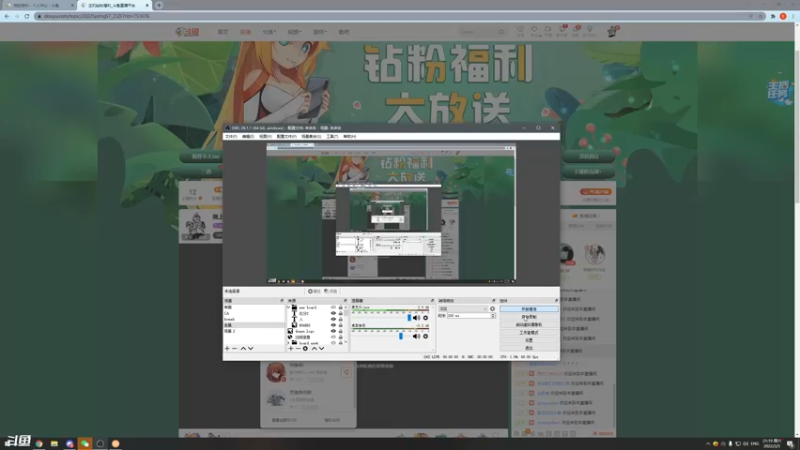This screenshot has width=800, height=450.
Task: Click 启动虚拟摄像机 button in OBS controls
Action: [529, 325]
